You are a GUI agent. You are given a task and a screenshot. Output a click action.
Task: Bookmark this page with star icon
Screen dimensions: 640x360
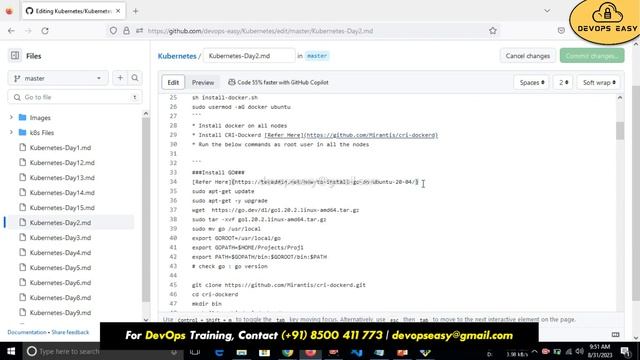[493, 31]
